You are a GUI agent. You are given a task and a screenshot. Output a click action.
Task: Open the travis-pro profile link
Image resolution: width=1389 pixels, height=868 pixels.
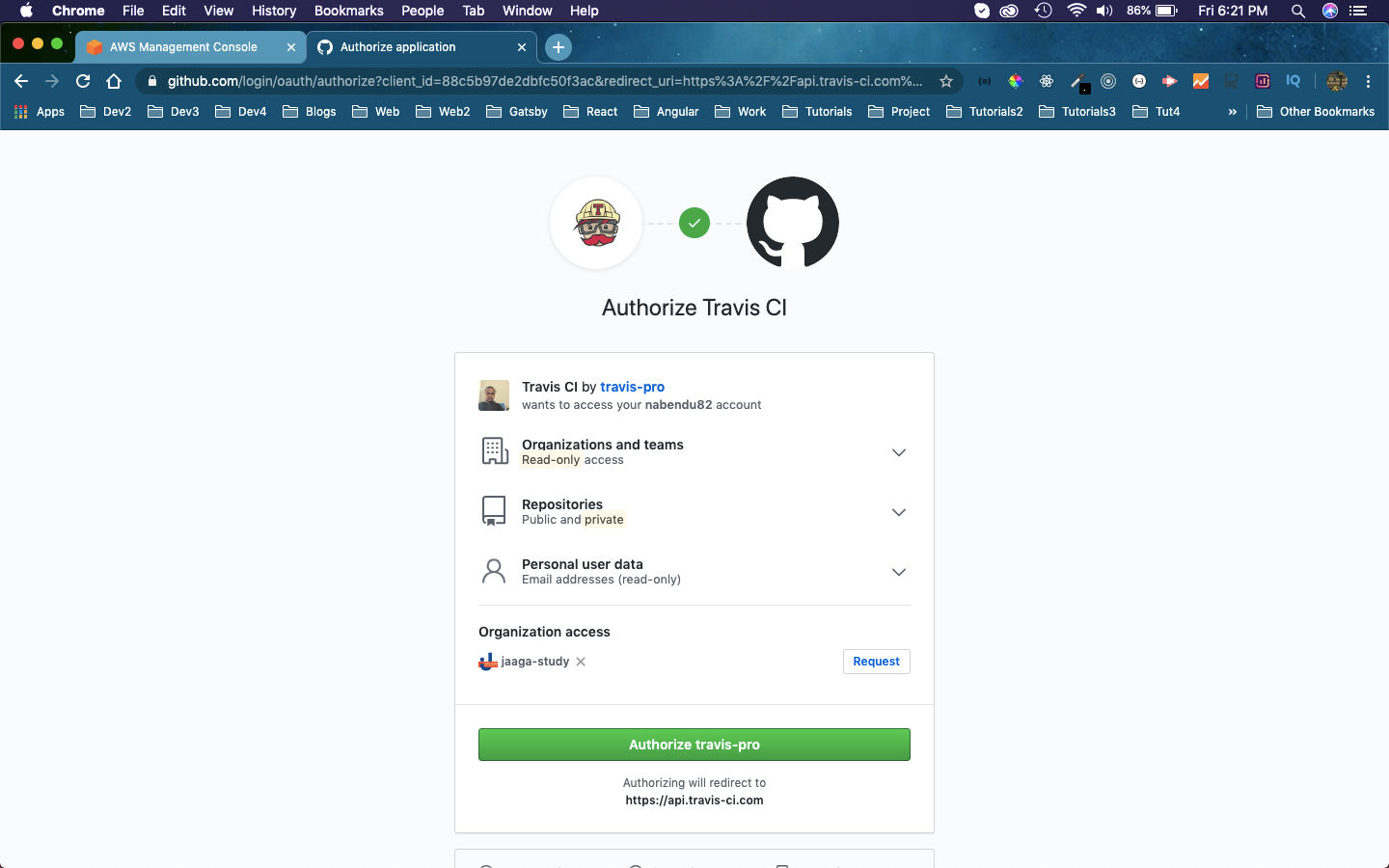pos(632,387)
